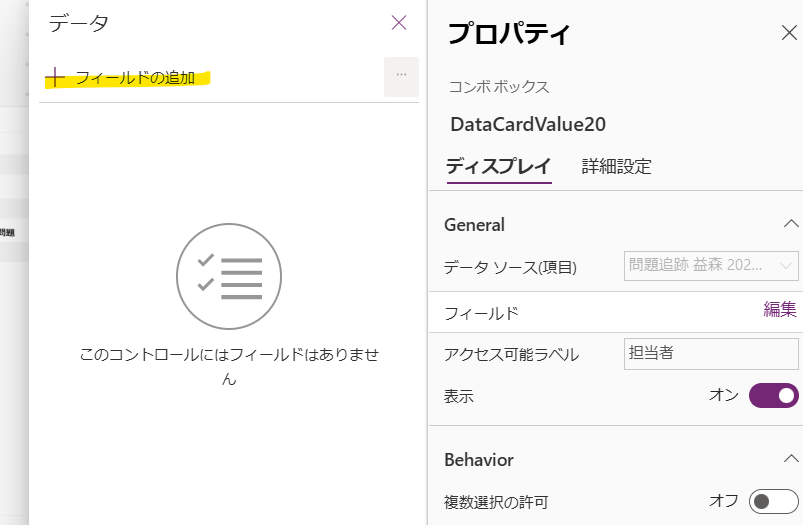Screen dimensions: 803x525
Task: Close the プロパティ pane
Action: pos(789,33)
